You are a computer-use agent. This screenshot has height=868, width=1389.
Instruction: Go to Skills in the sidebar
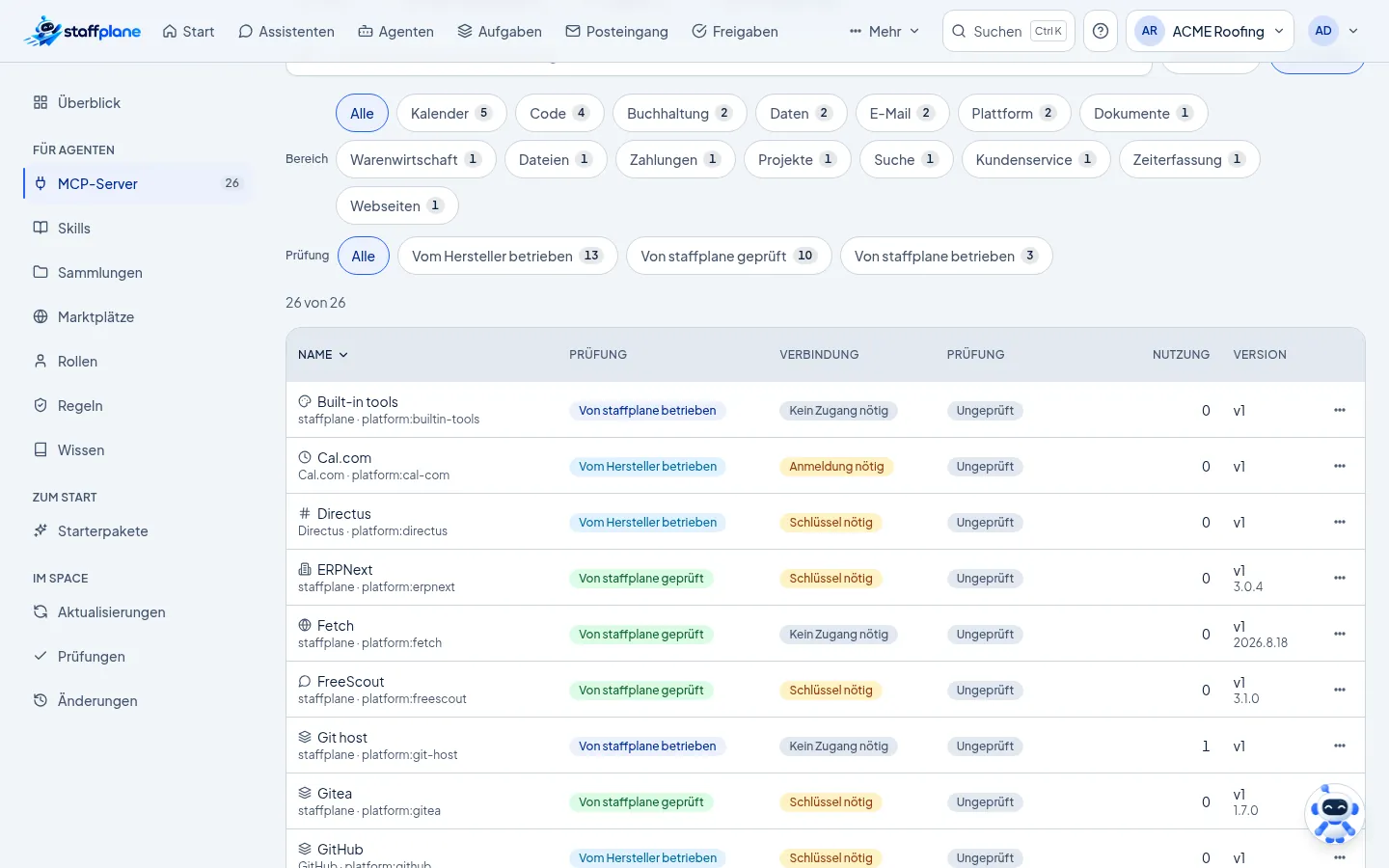point(135,228)
